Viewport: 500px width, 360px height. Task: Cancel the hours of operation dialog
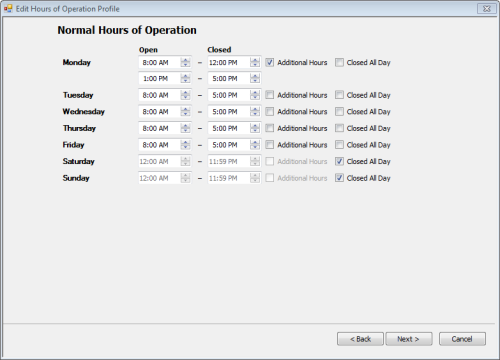click(462, 339)
